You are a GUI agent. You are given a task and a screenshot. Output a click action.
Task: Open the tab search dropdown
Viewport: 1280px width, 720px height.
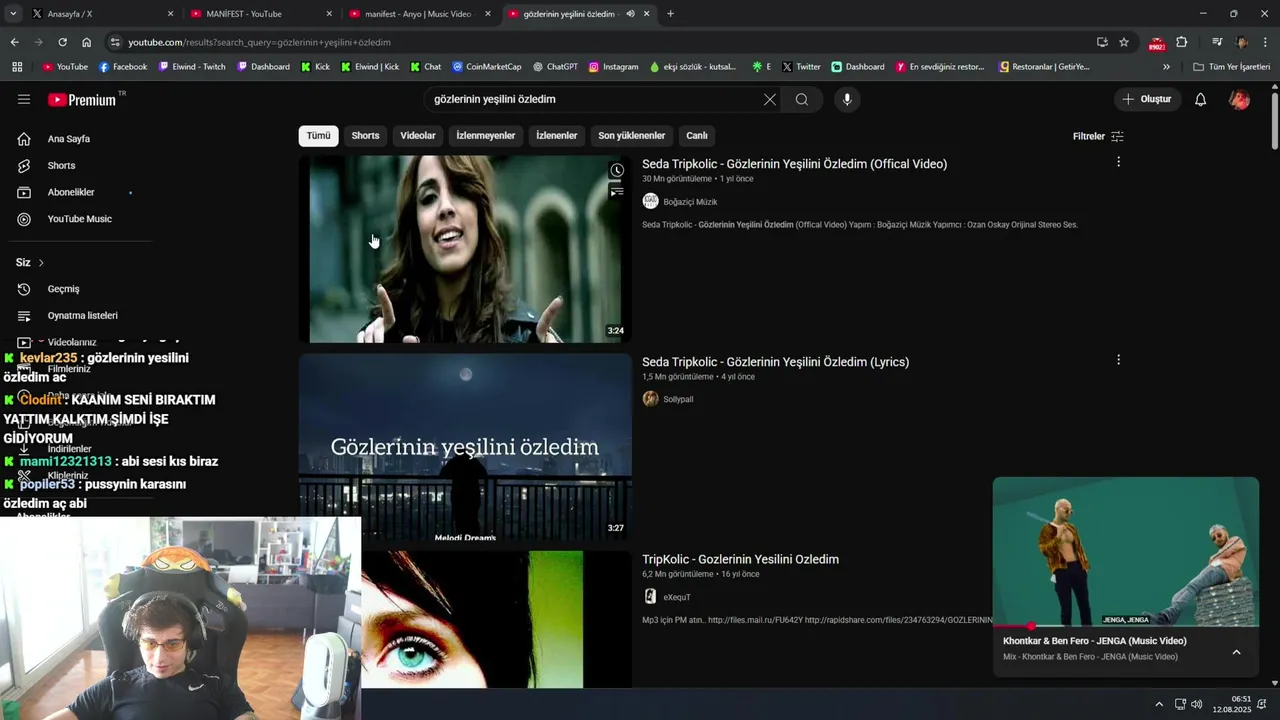pyautogui.click(x=12, y=14)
